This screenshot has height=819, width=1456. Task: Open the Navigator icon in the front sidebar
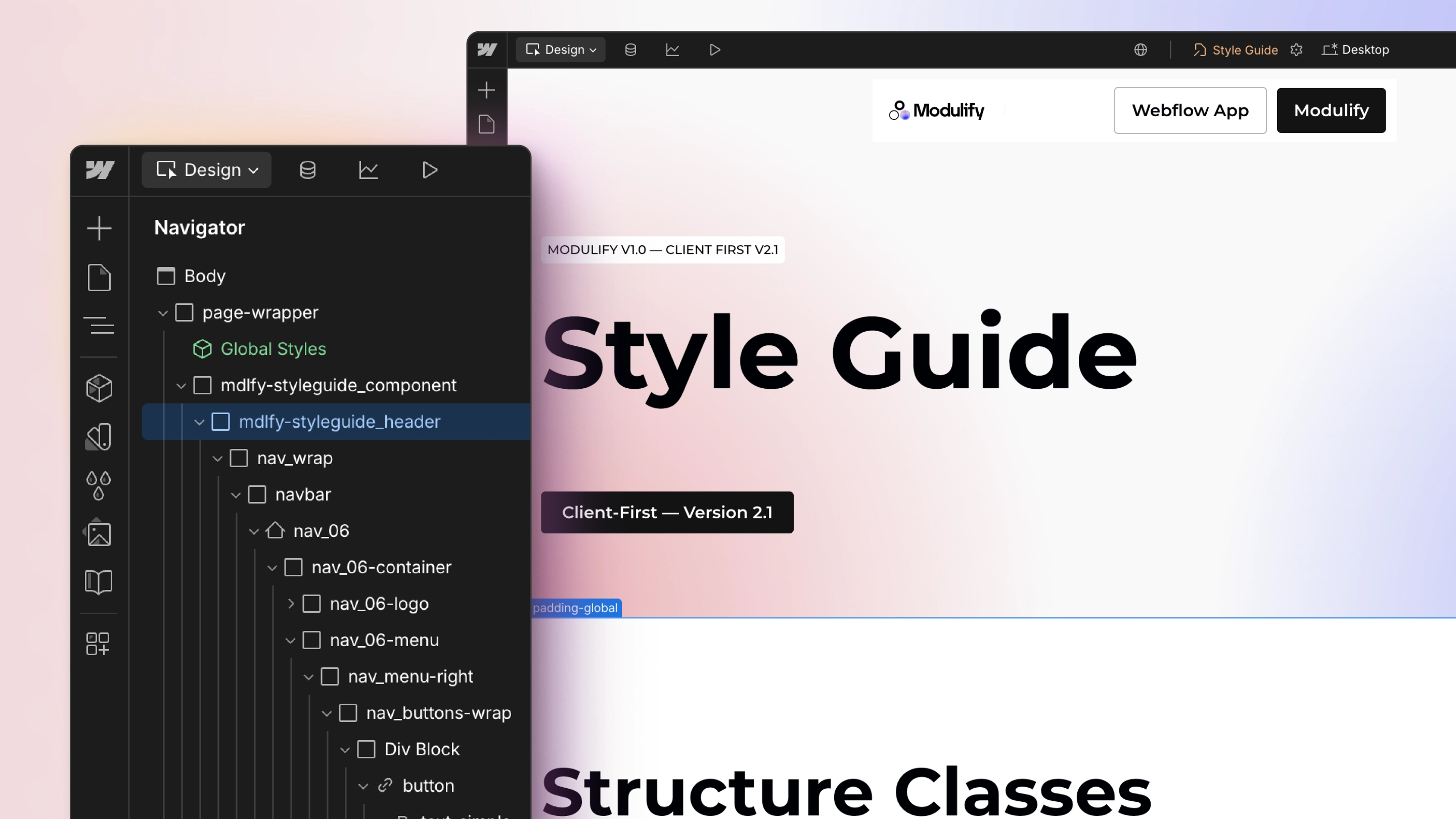point(99,326)
